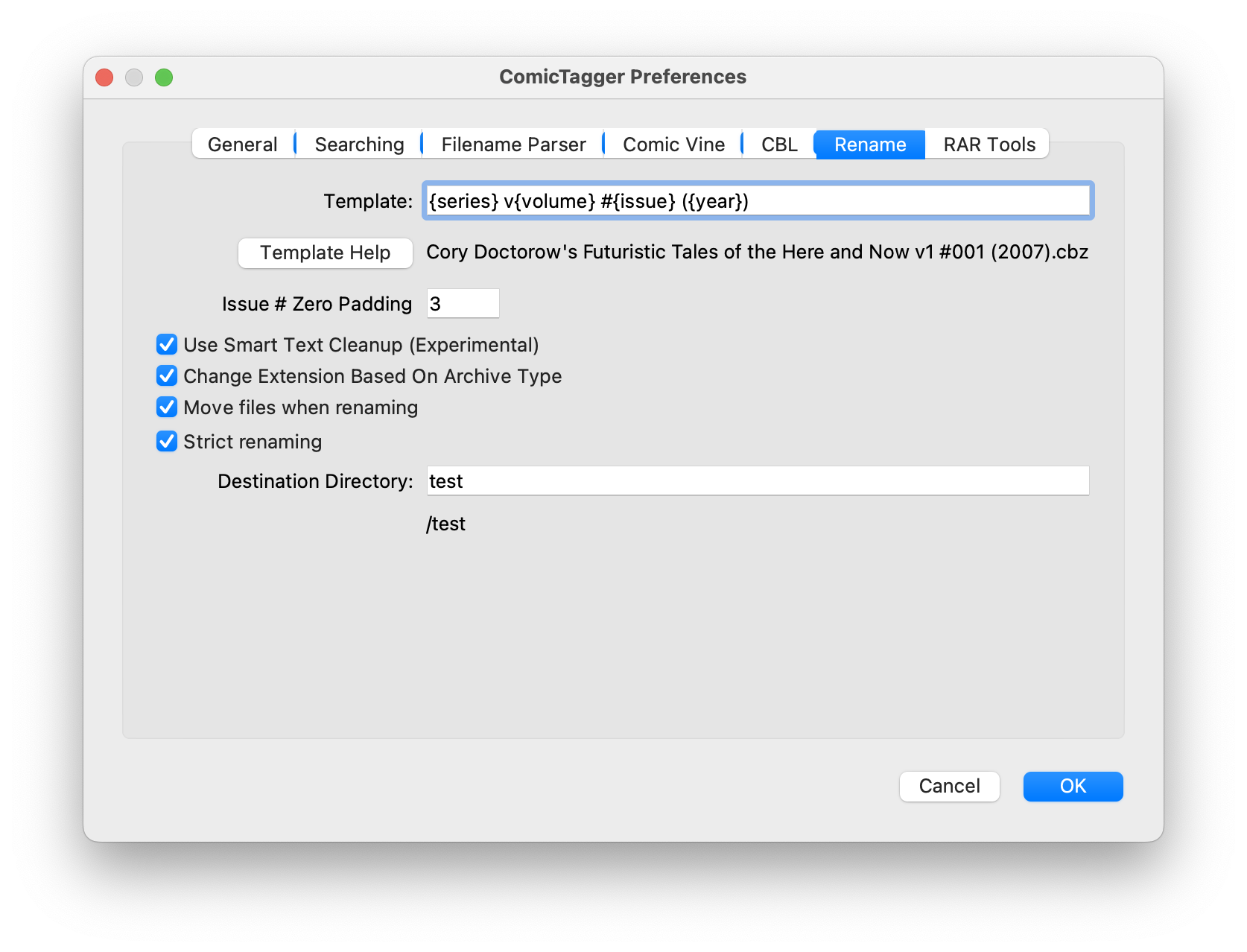
Task: Select the Rename tab
Action: coord(869,144)
